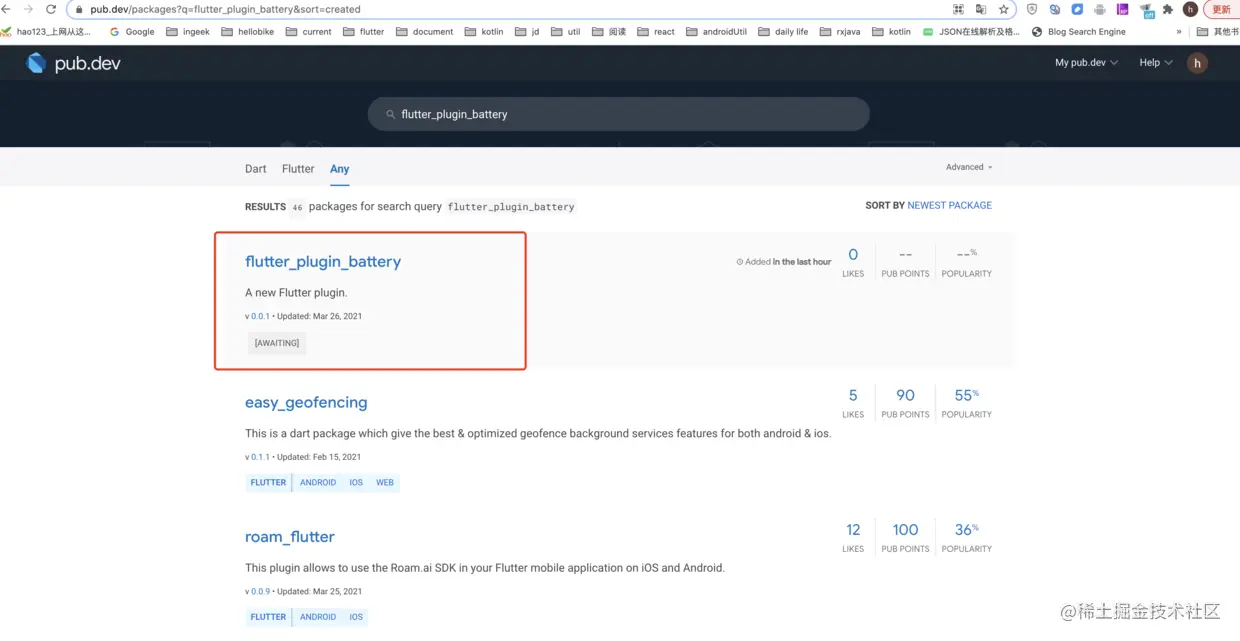This screenshot has height=641, width=1240.
Task: Click version 0.1.1 of easy_geofencing
Action: [x=260, y=457]
